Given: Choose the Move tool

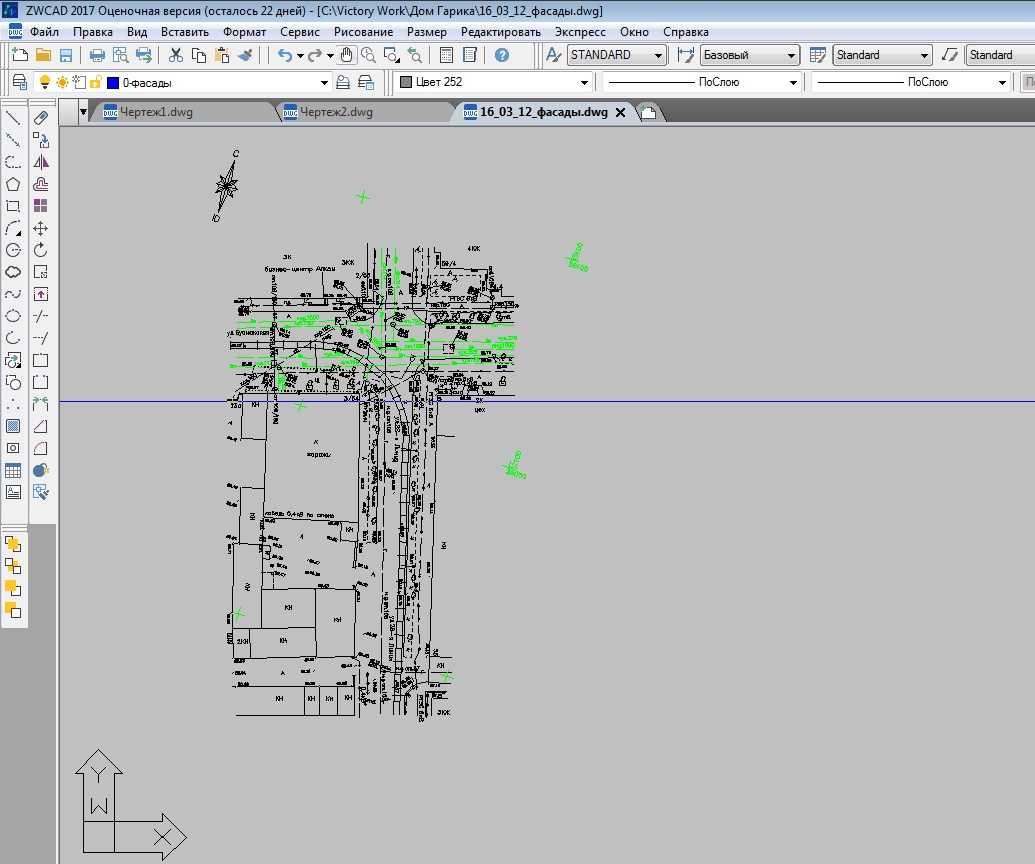Looking at the screenshot, I should pyautogui.click(x=41, y=228).
